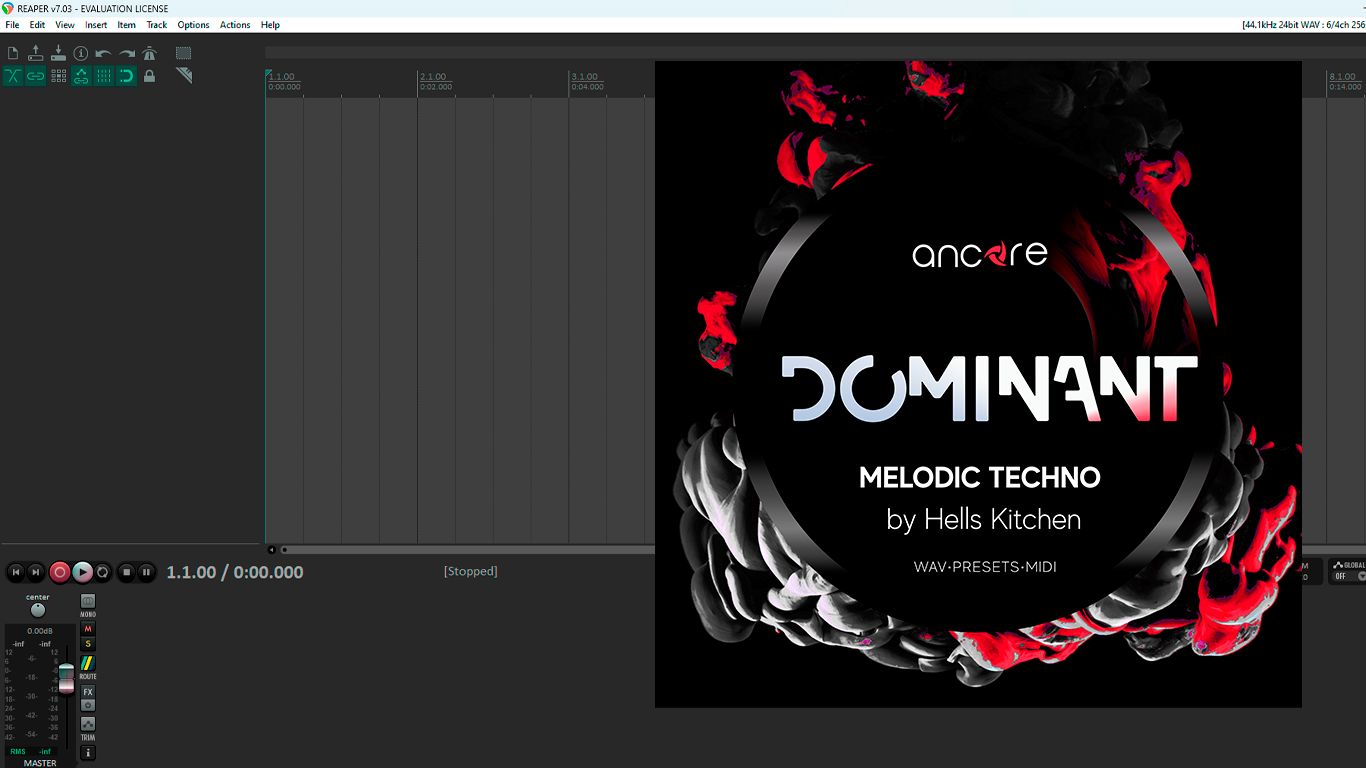This screenshot has height=768, width=1366.
Task: Click timeline ruler marker 3.1.00
Action: point(585,77)
